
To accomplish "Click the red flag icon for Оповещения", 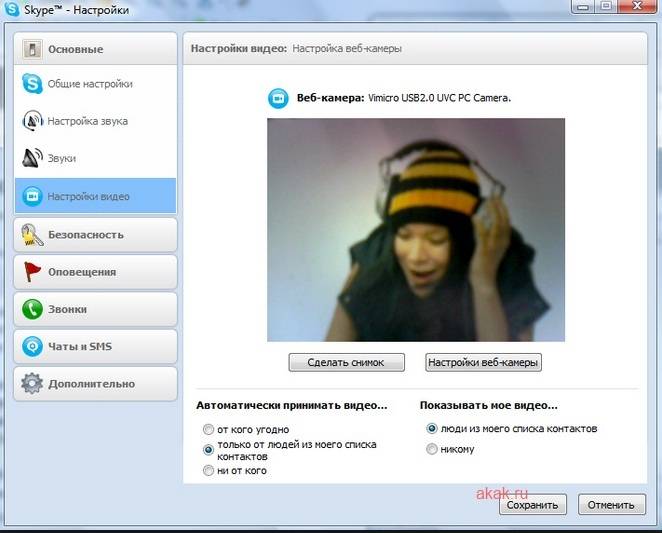I will click(32, 272).
